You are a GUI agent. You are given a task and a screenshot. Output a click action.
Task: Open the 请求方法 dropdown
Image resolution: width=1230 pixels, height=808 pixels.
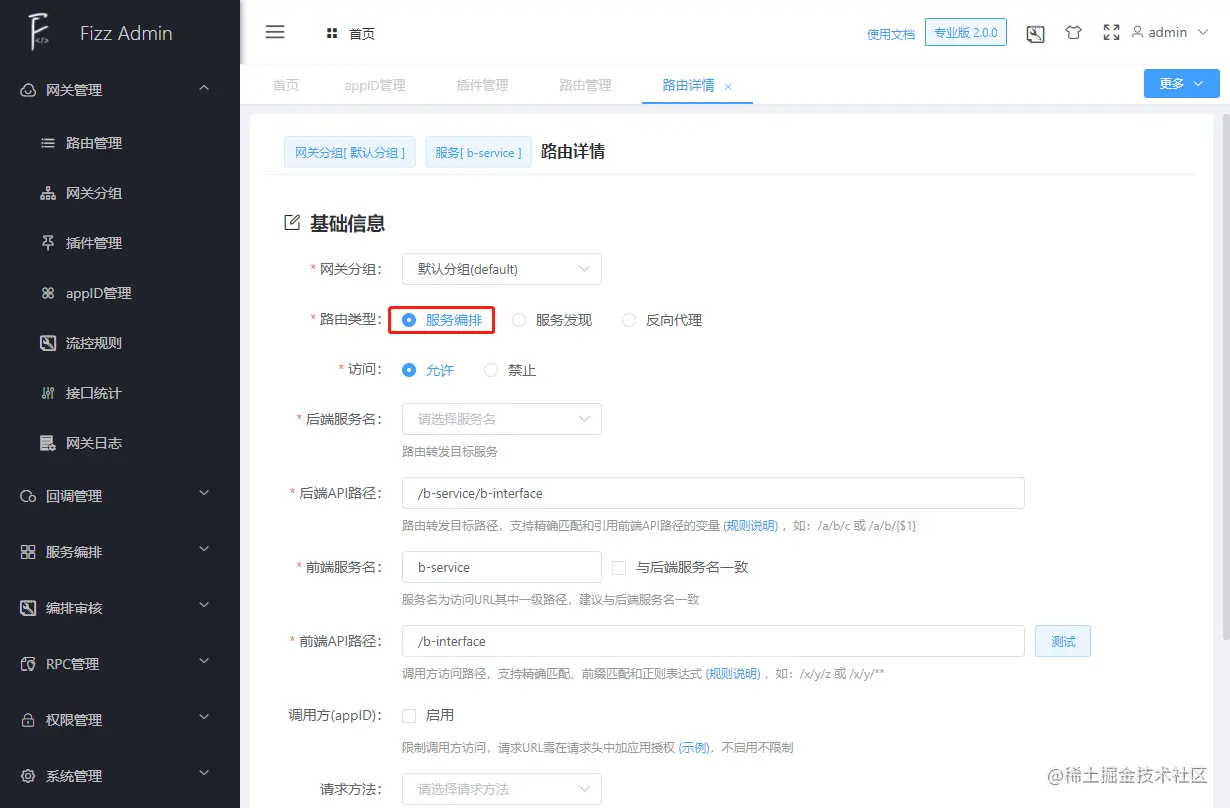500,789
